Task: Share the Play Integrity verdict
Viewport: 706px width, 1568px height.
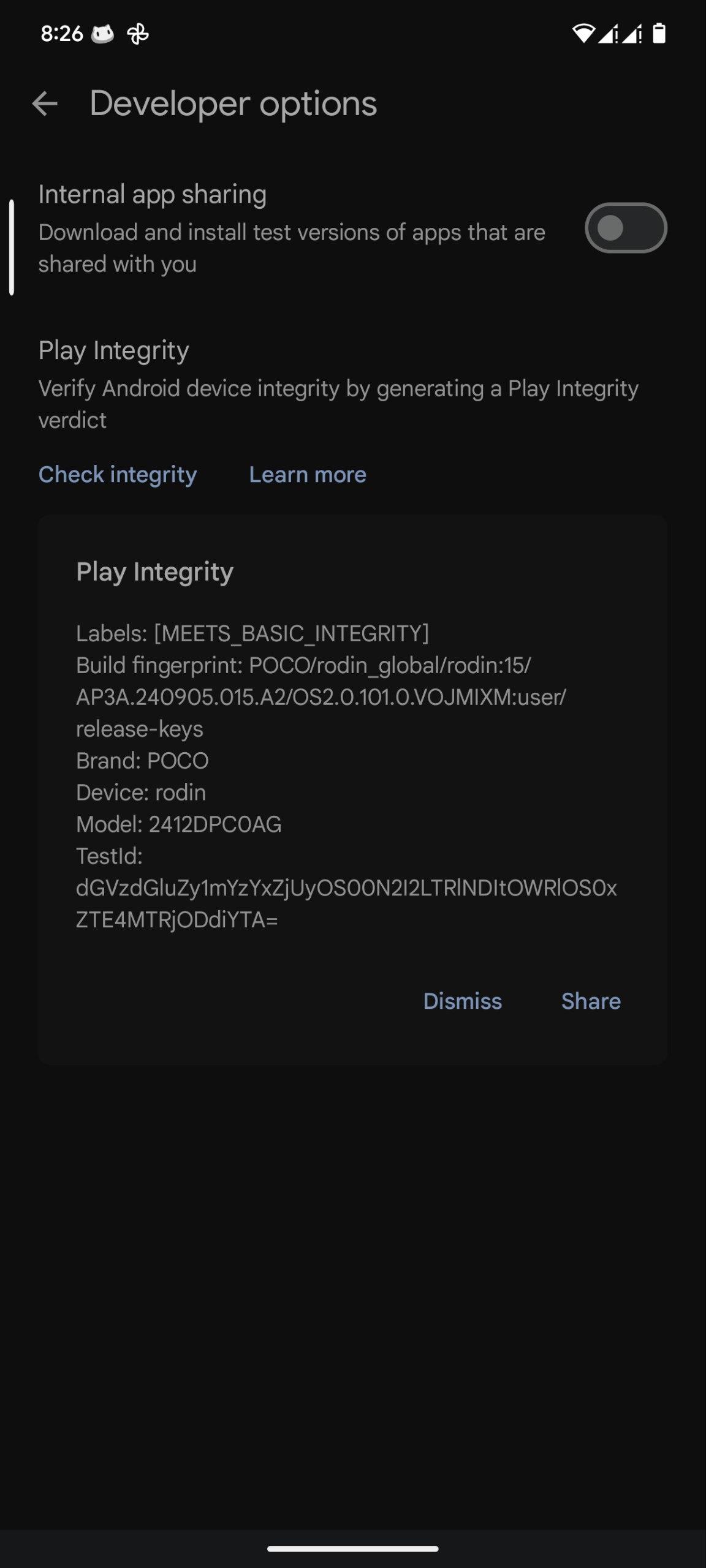Action: (591, 1001)
